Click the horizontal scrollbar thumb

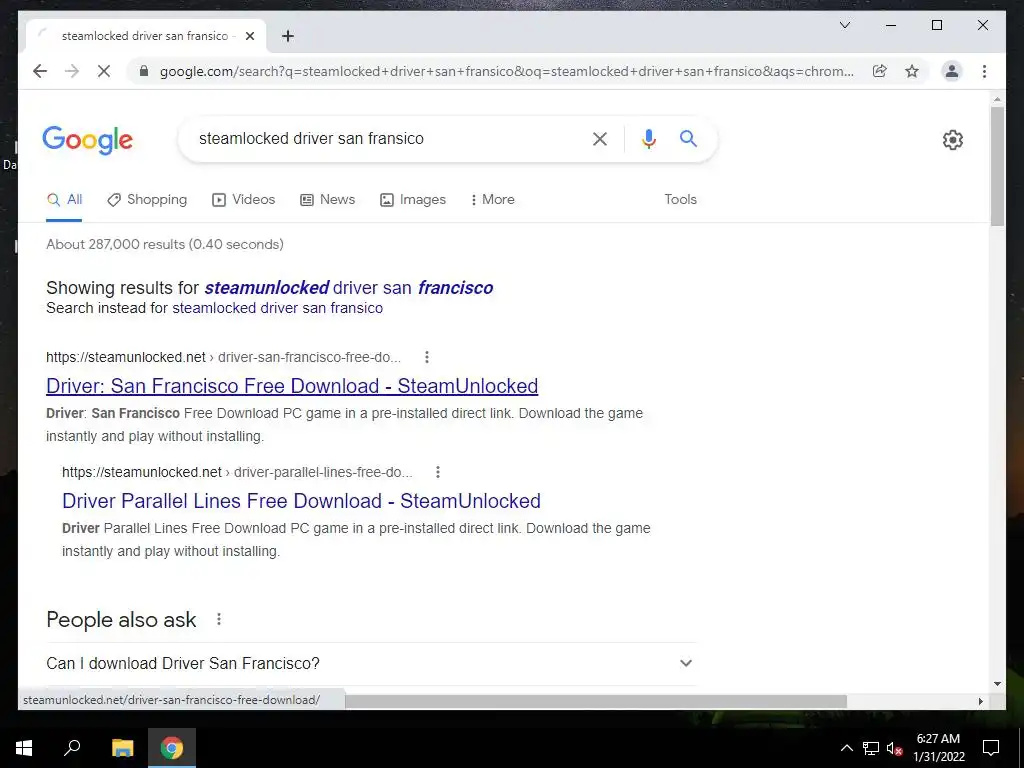tap(596, 701)
